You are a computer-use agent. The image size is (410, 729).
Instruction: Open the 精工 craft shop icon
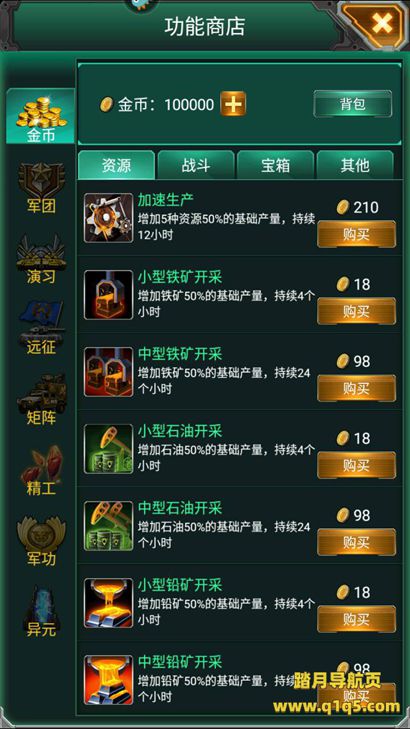click(x=41, y=471)
